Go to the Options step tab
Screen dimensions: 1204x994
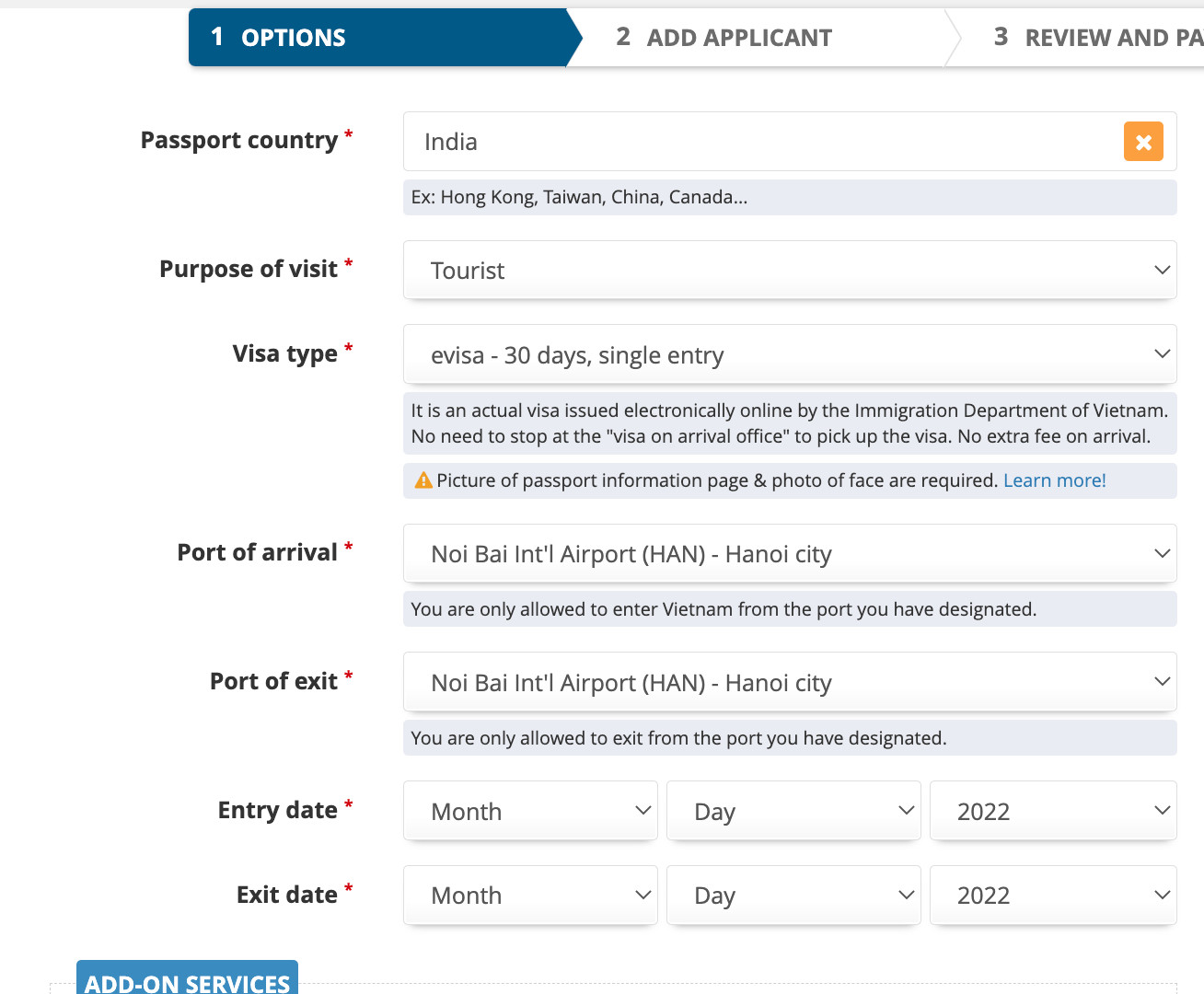377,38
